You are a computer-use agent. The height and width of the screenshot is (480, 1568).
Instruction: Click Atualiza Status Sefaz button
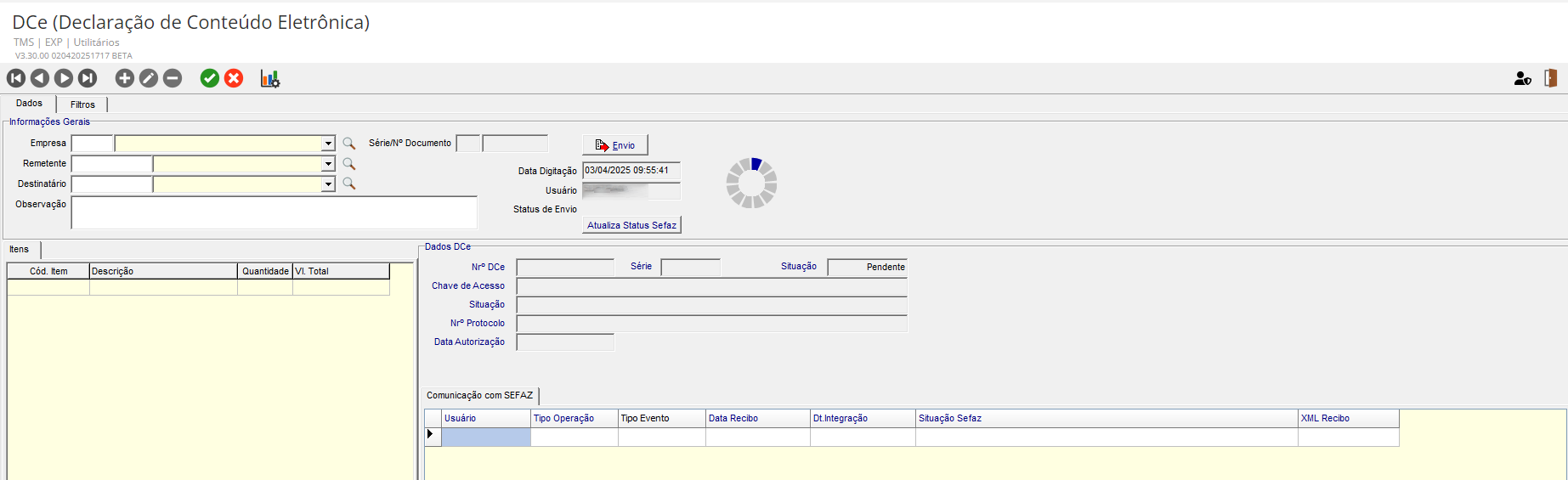(x=631, y=225)
